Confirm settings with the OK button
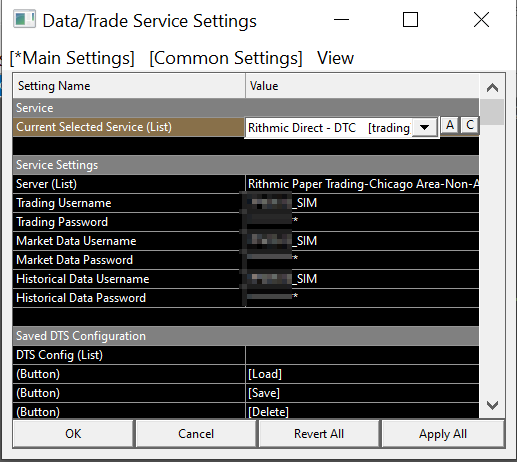The image size is (517, 462). coord(73,434)
